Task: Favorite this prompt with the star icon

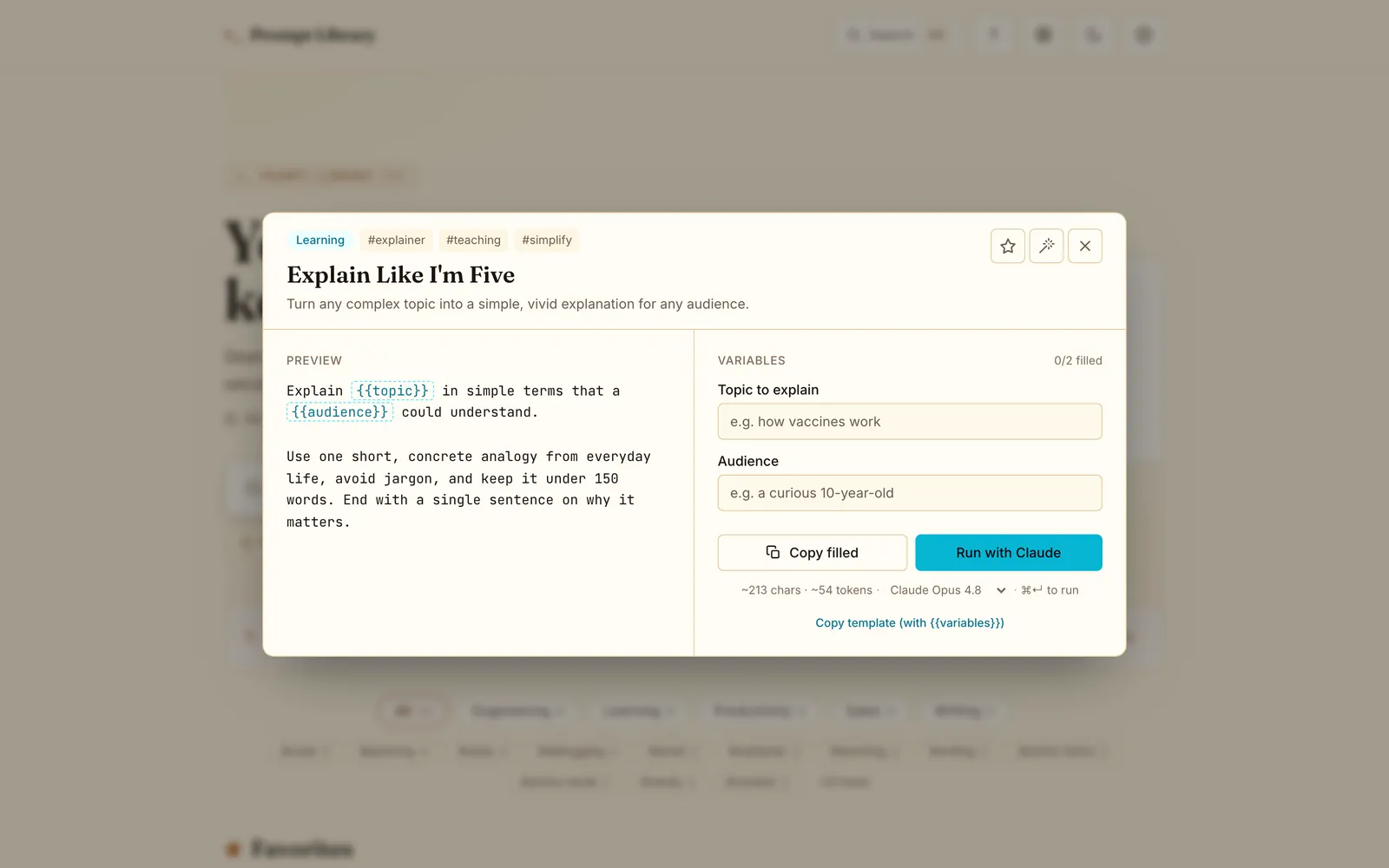Action: click(x=1008, y=247)
